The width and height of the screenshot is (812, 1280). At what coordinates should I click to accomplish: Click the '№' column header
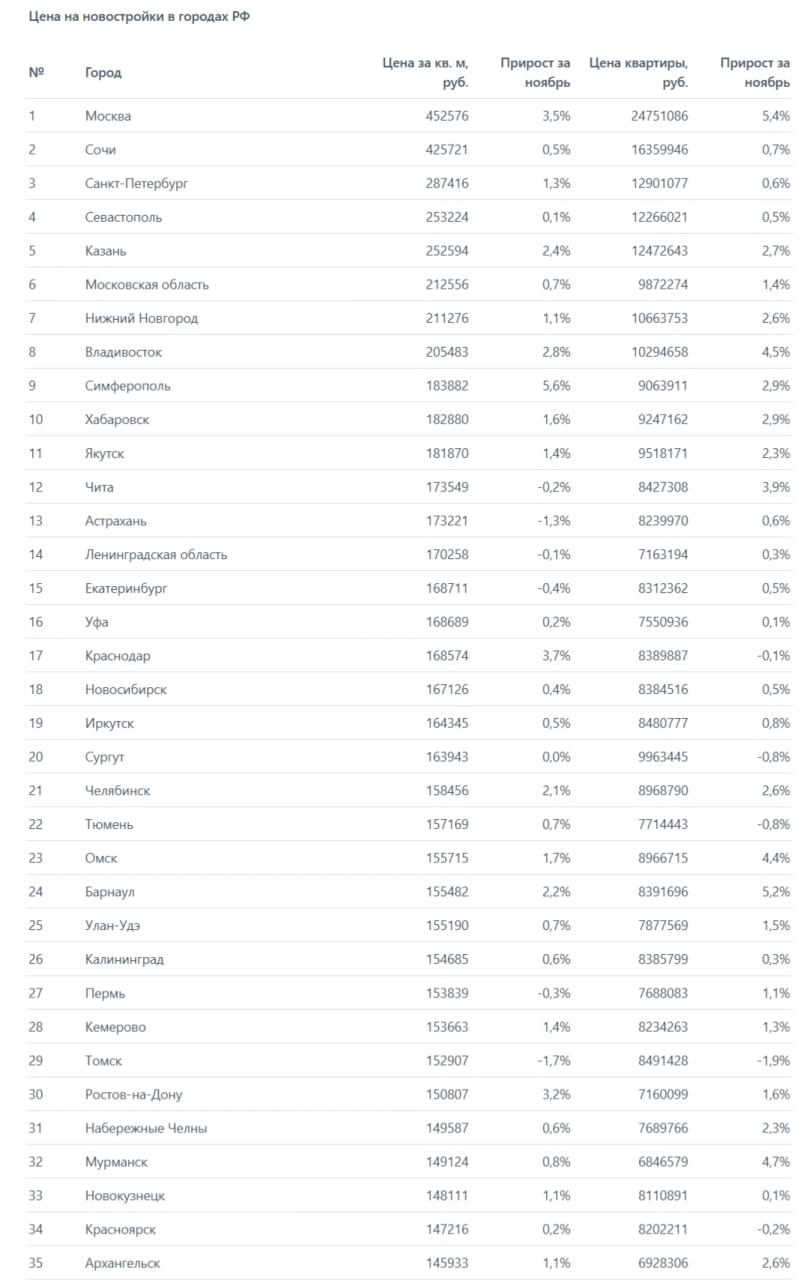(x=36, y=73)
